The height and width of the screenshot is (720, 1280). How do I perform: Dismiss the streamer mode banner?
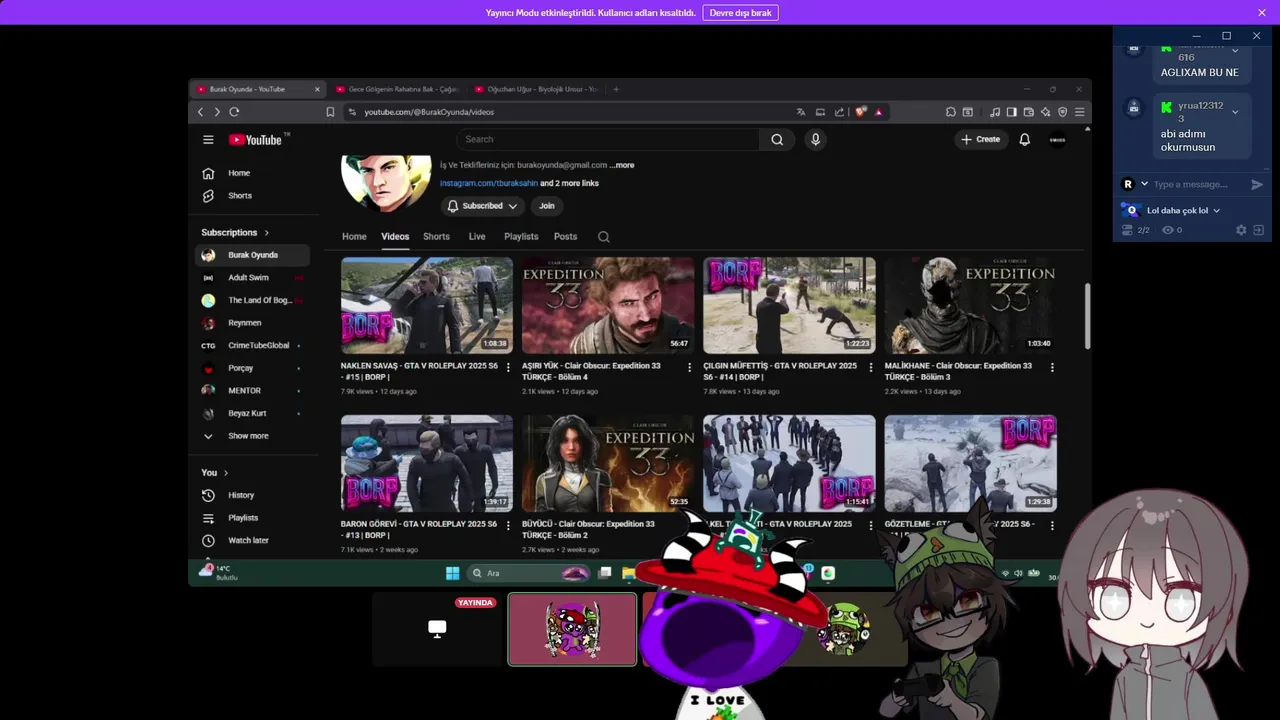pos(1262,12)
